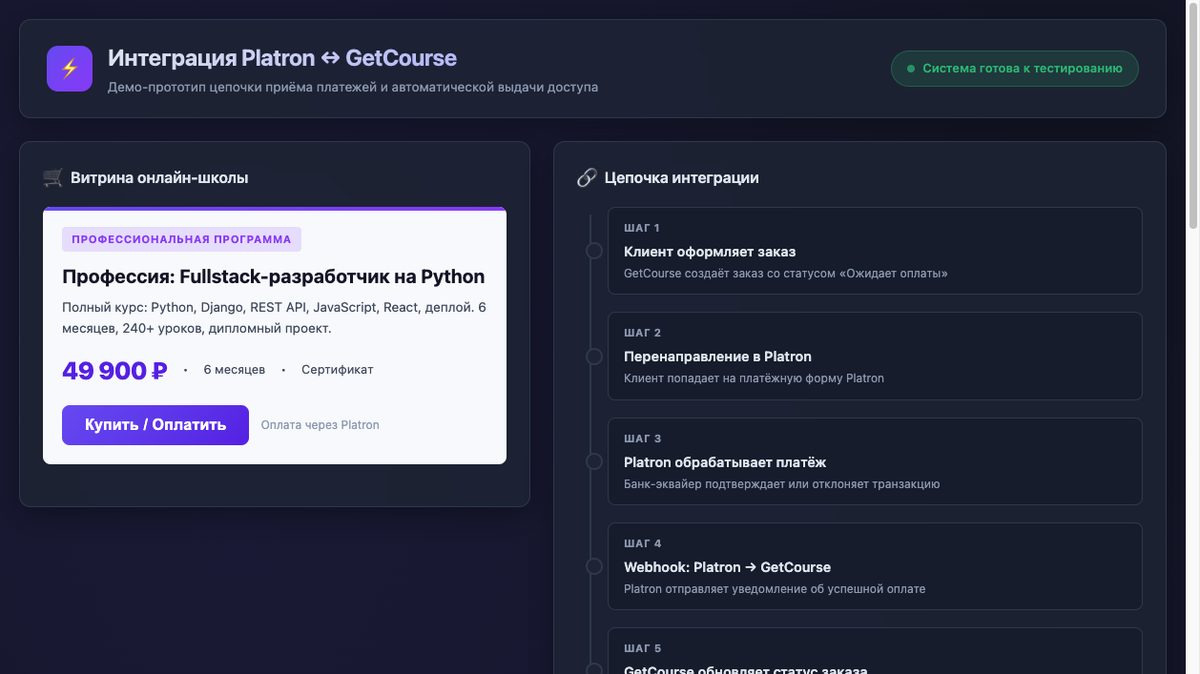This screenshot has width=1200, height=674.
Task: Click the text Банк-эквайер подтверждает или отклоняет транзакцию
Action: coord(782,484)
